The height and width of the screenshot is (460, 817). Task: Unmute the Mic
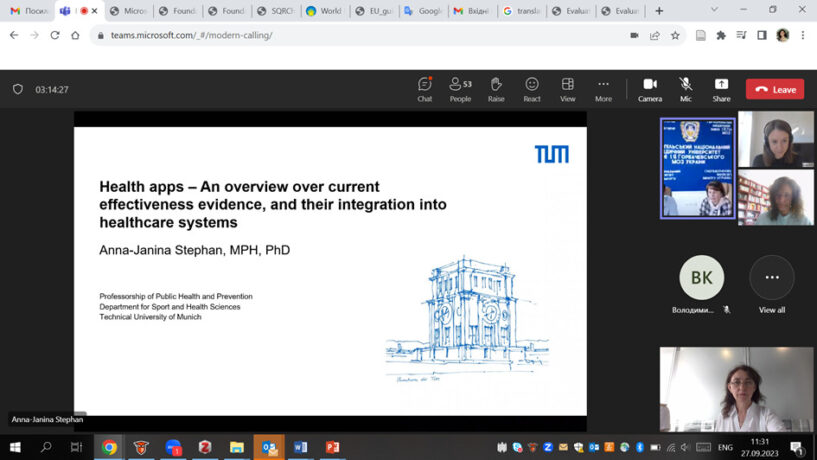[686, 89]
